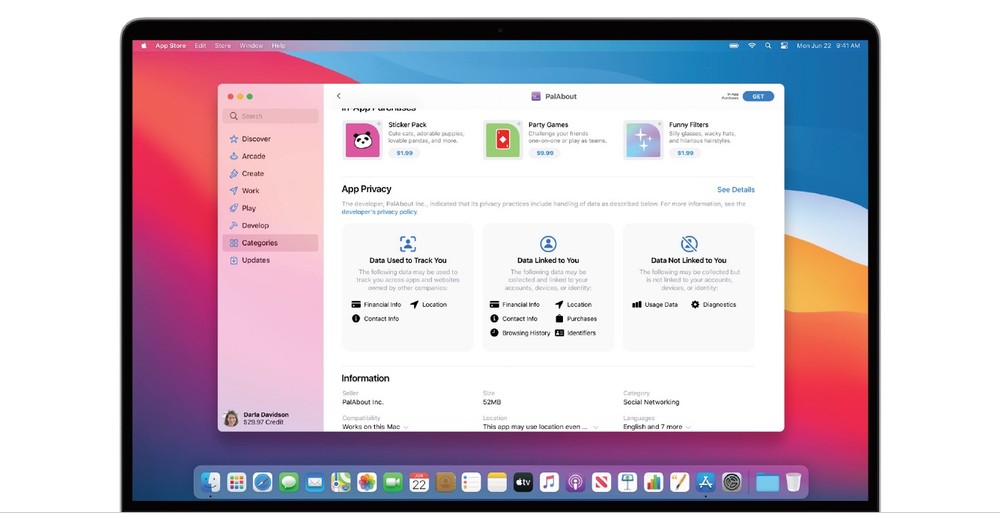Open Mail from the dock
1000x513 pixels.
click(314, 482)
